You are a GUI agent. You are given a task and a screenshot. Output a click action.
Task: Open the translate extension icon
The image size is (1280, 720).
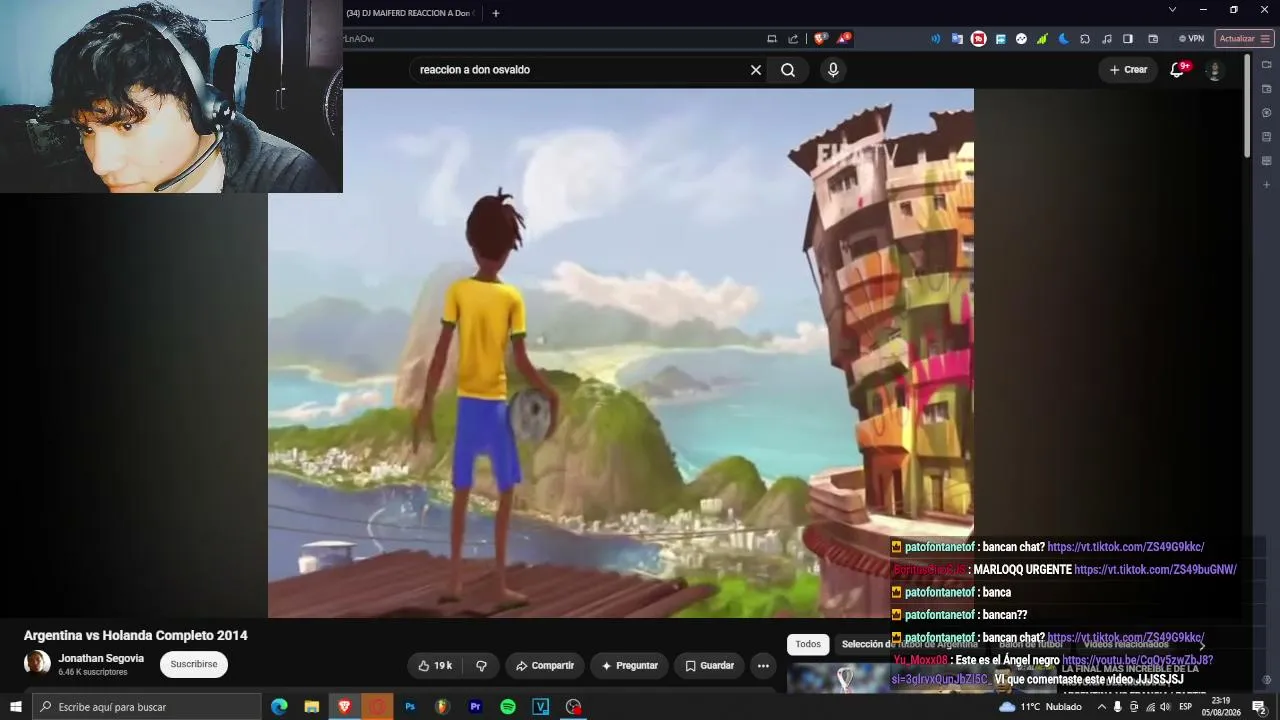point(957,39)
